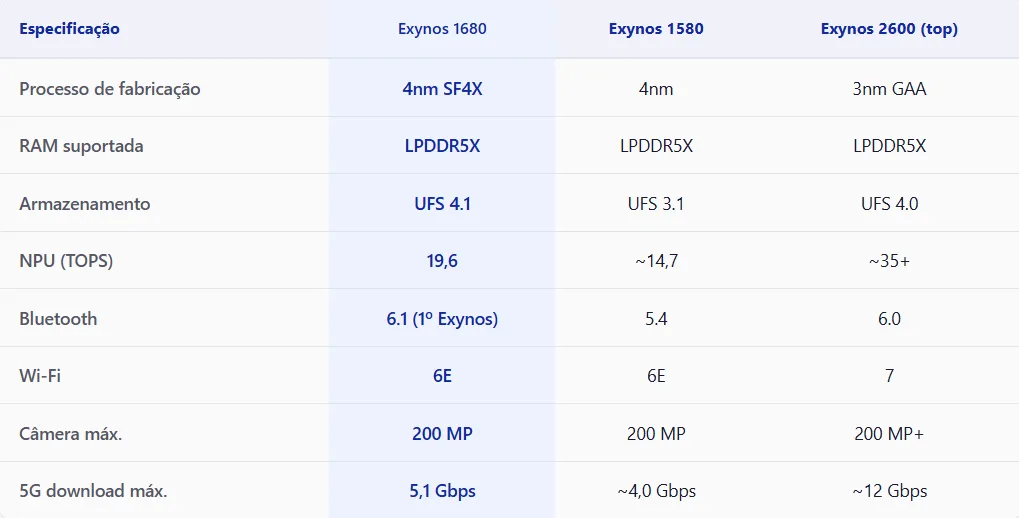
Task: Click the Processo de fabricação row label
Action: (110, 89)
